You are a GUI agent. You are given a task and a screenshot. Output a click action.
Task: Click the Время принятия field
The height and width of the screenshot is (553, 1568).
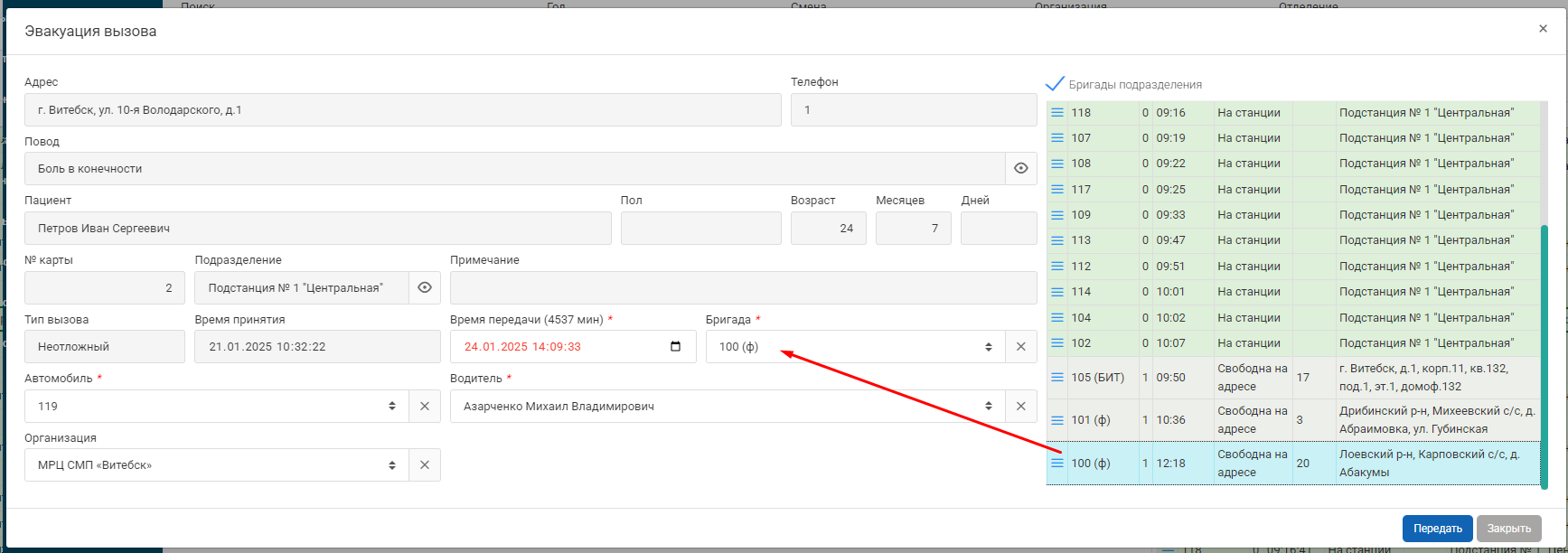click(317, 347)
